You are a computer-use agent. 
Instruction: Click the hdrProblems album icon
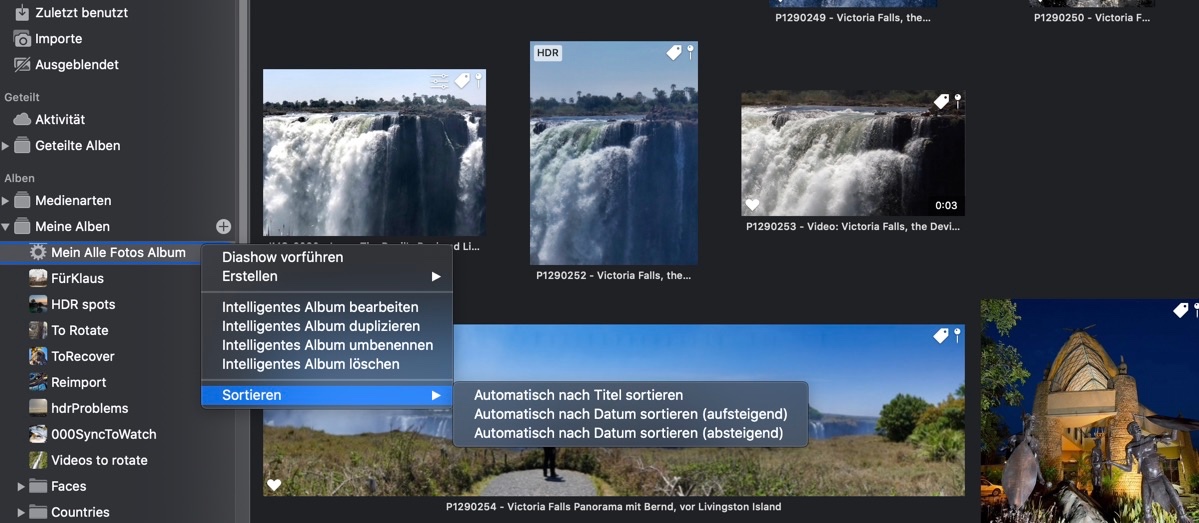pyautogui.click(x=38, y=408)
